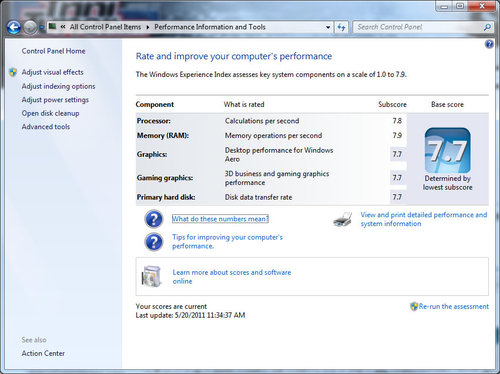The width and height of the screenshot is (500, 374).
Task: Click the Base score column header
Action: coord(447,104)
